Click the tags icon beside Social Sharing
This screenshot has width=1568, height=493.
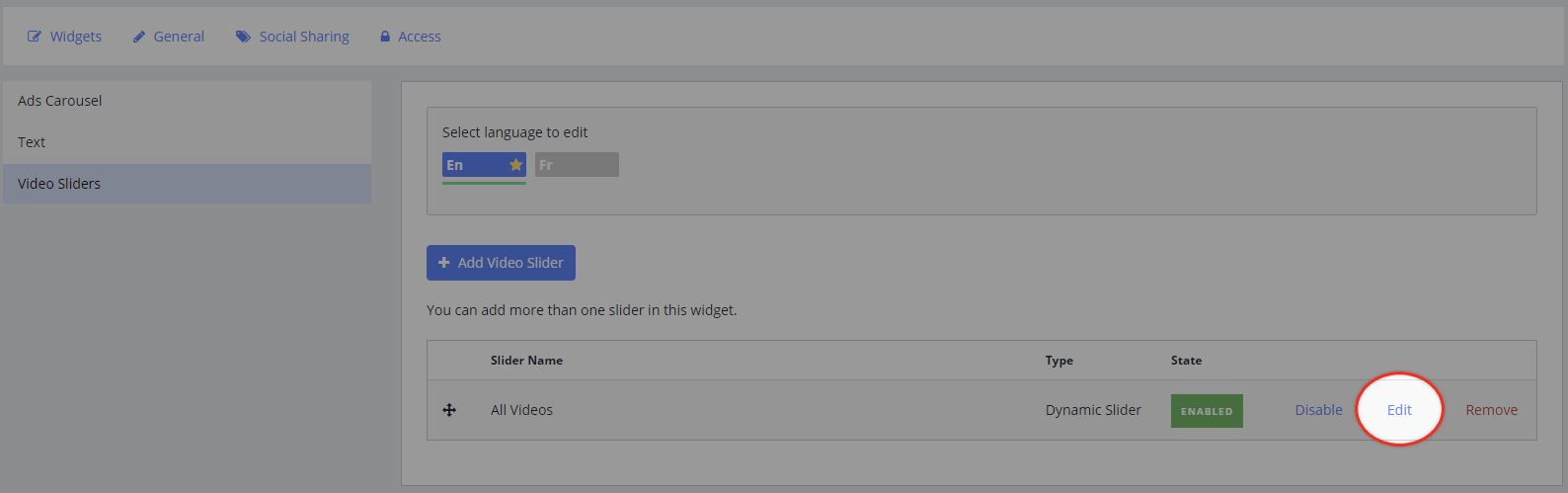tap(243, 37)
